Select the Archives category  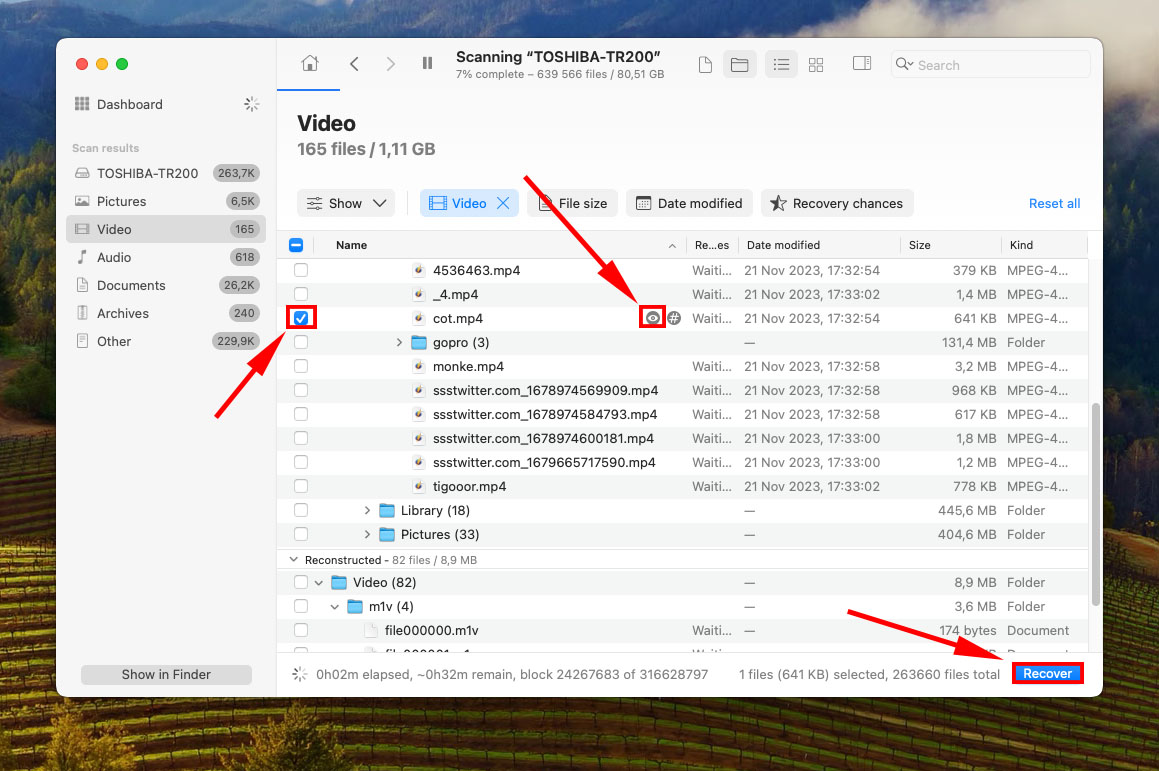click(123, 313)
